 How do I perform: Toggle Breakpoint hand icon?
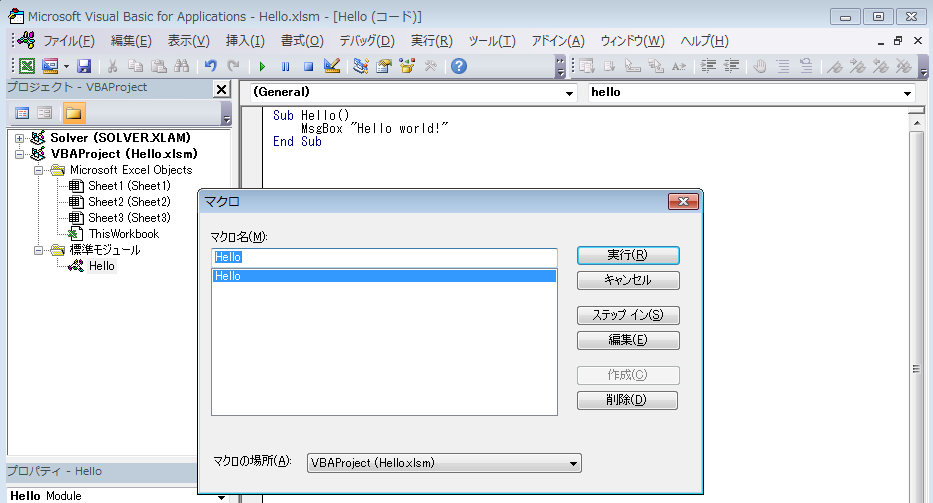point(760,66)
